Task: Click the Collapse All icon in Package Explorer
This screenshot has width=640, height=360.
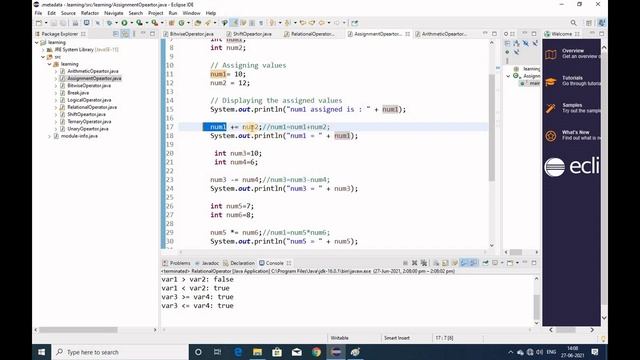Action: click(116, 34)
